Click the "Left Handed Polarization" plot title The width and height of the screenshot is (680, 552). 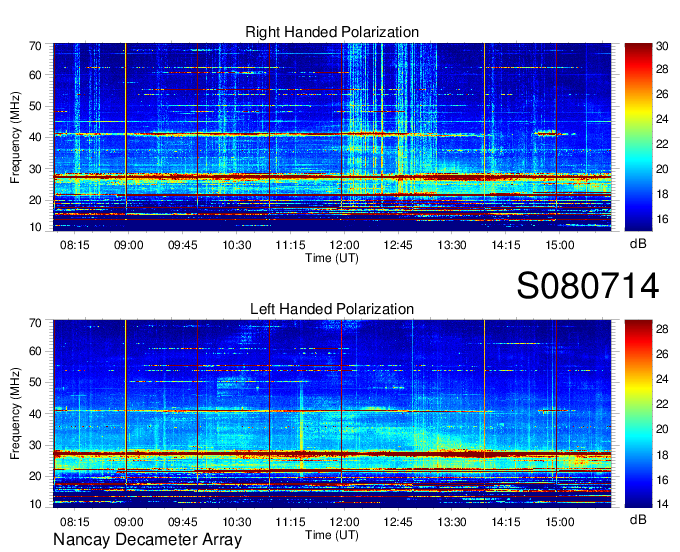[x=332, y=309]
